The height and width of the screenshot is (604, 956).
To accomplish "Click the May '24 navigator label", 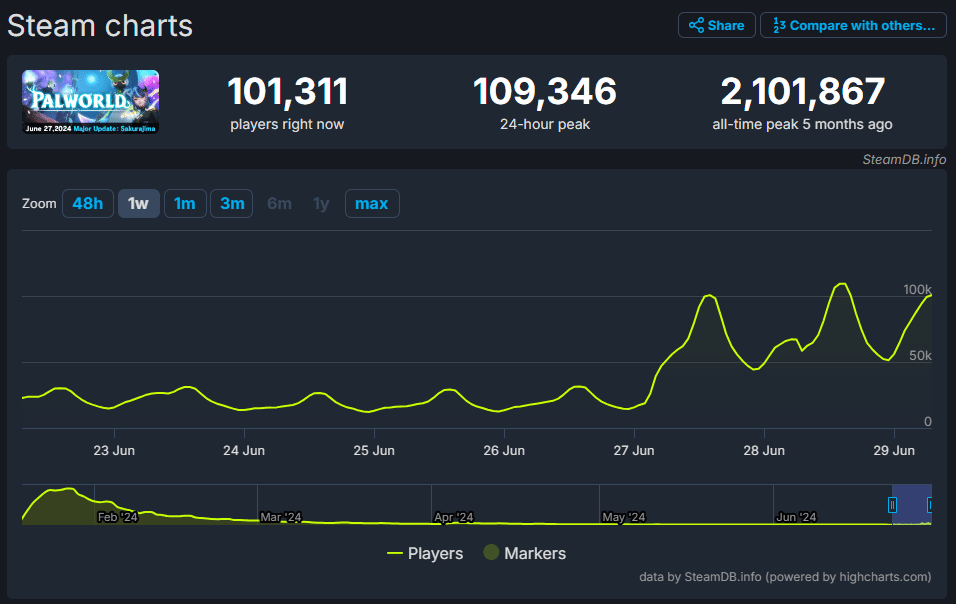I will tap(624, 517).
